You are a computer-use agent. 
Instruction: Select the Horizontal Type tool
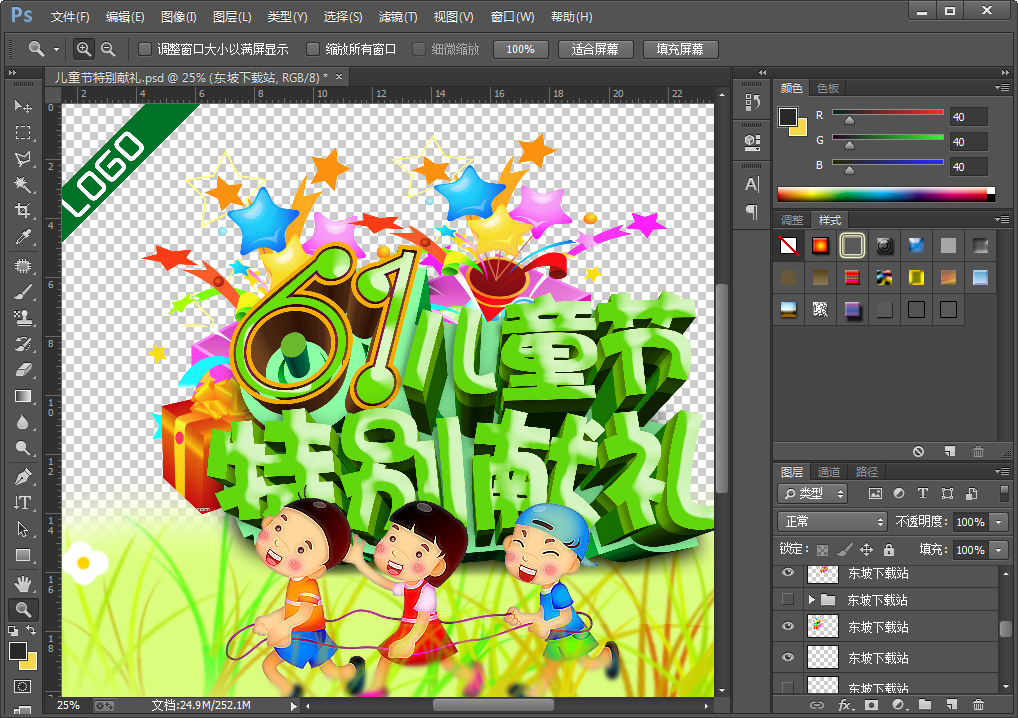point(22,502)
